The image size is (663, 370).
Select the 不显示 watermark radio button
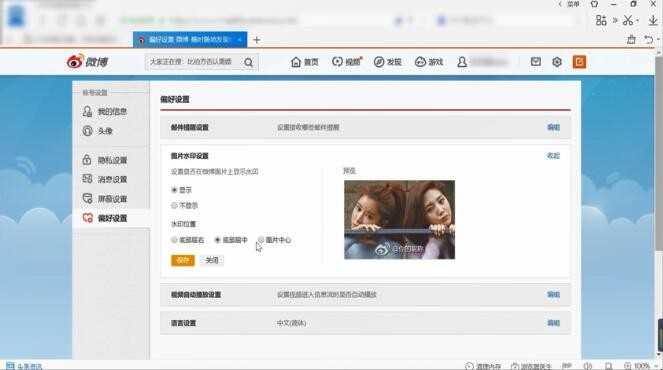click(x=174, y=206)
